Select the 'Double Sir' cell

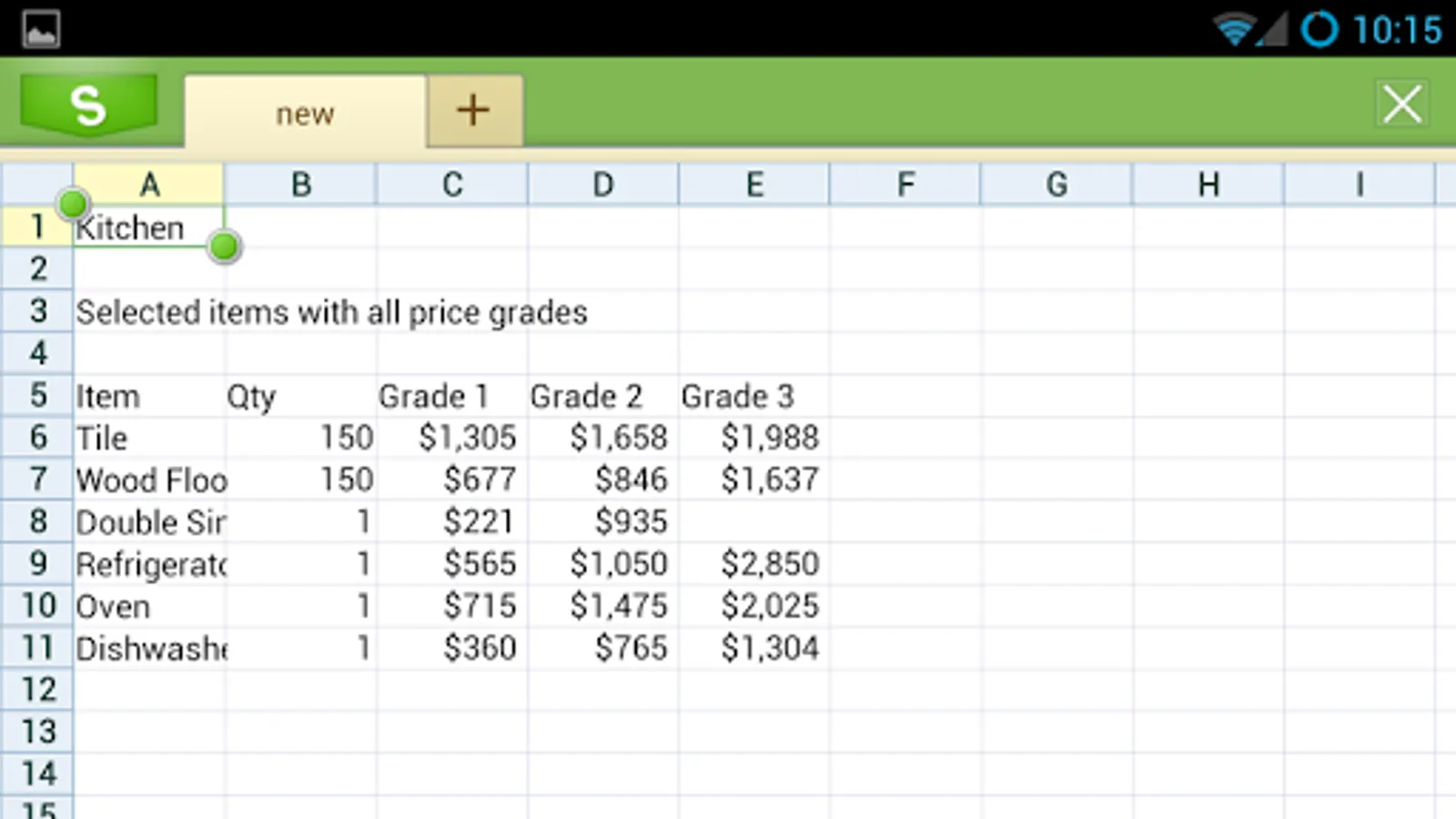pyautogui.click(x=149, y=521)
